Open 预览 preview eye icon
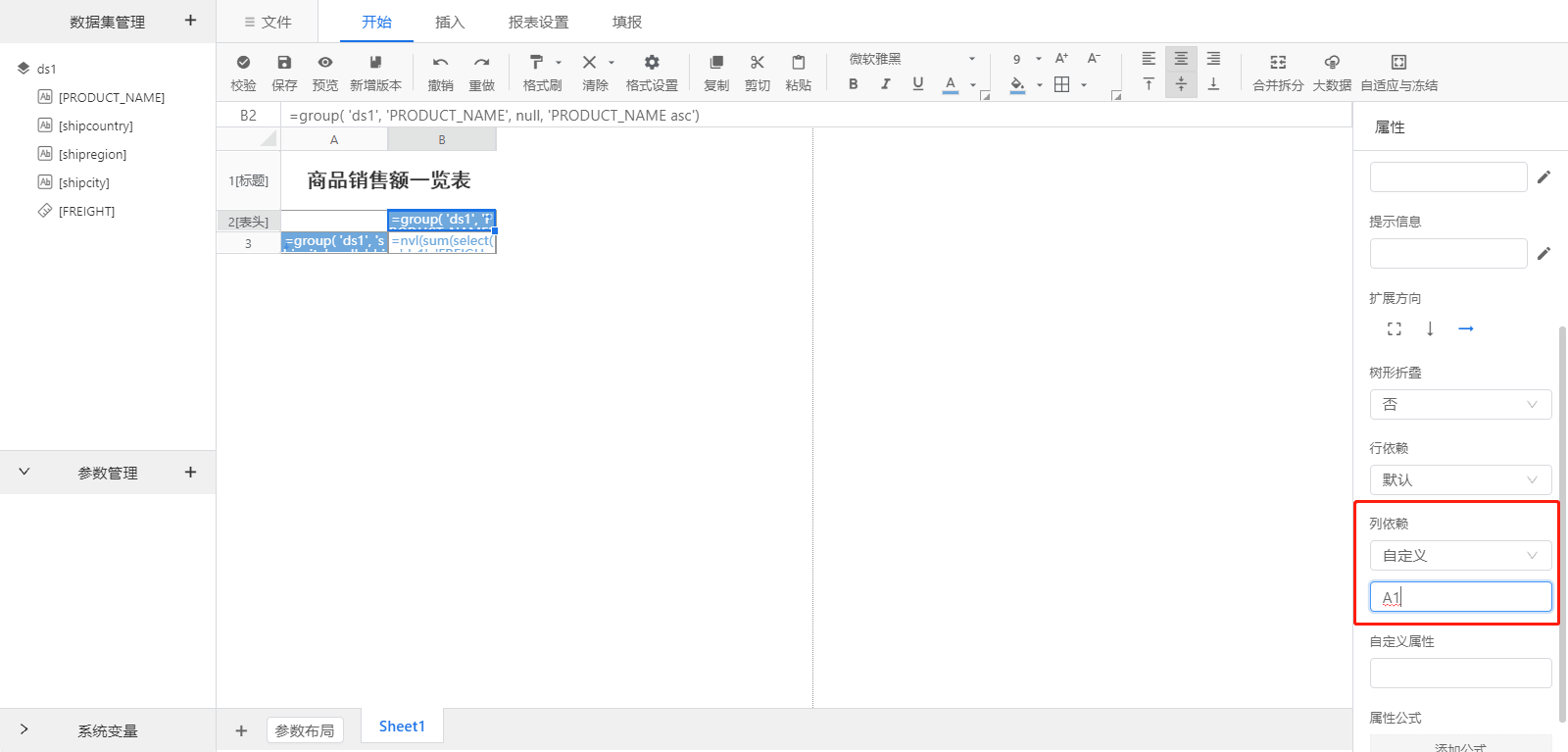 [x=325, y=62]
